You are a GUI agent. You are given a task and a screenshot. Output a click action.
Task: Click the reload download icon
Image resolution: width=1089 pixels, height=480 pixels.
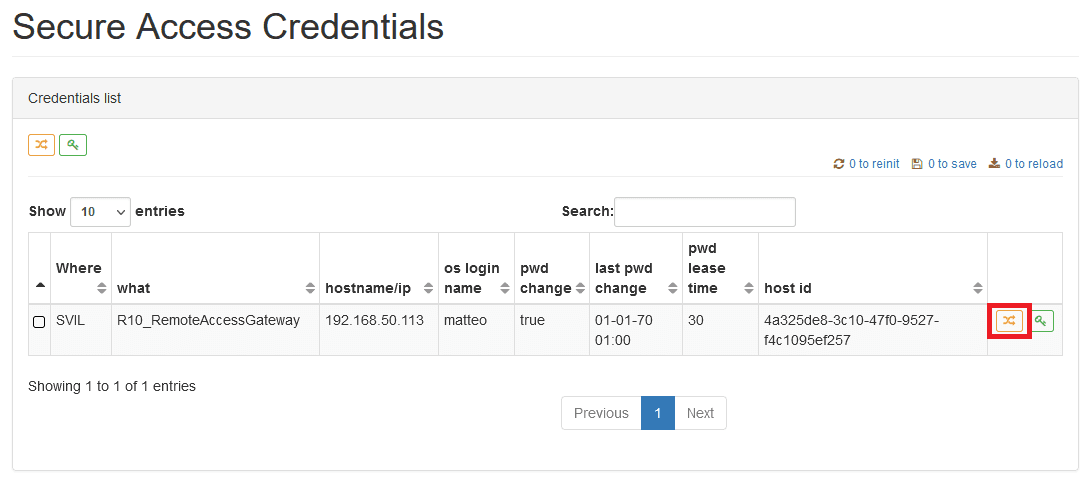pyautogui.click(x=994, y=164)
